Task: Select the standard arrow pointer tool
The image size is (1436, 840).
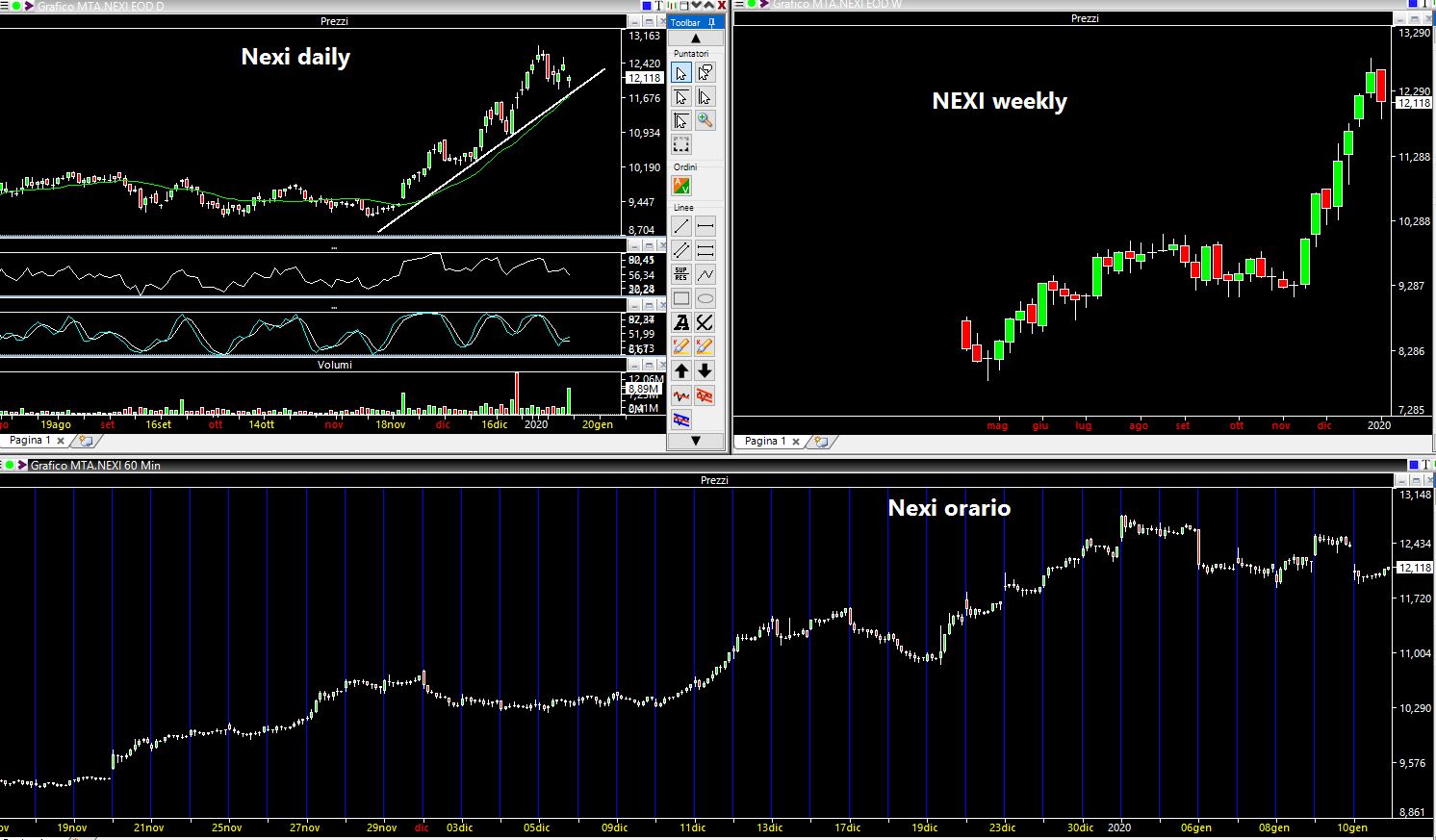Action: (x=681, y=73)
